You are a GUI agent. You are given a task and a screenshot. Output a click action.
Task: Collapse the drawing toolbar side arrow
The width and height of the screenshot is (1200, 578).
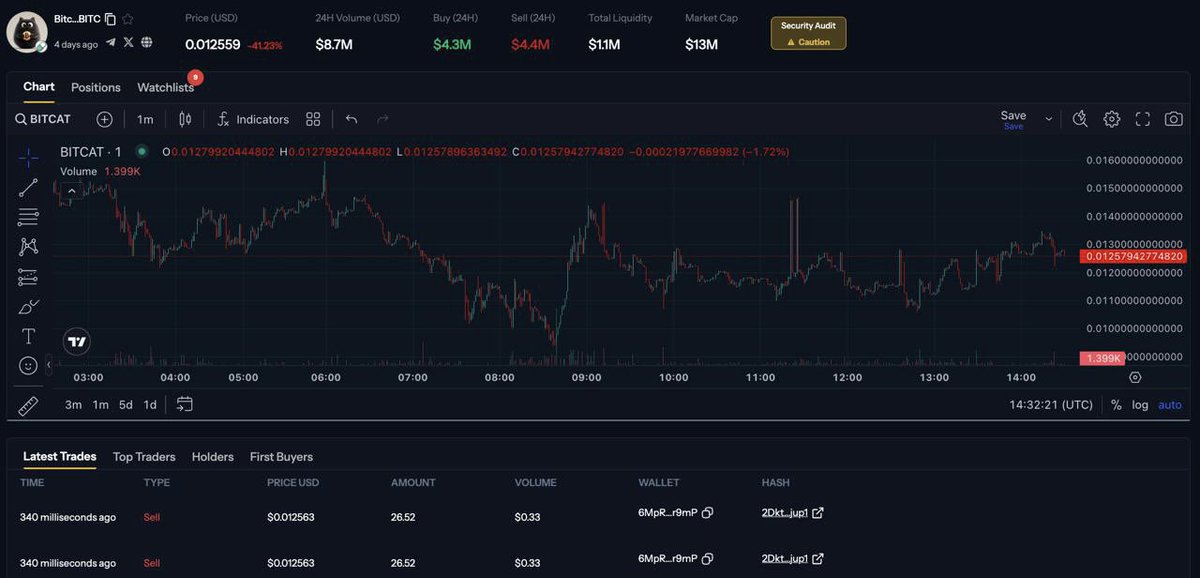click(x=49, y=365)
